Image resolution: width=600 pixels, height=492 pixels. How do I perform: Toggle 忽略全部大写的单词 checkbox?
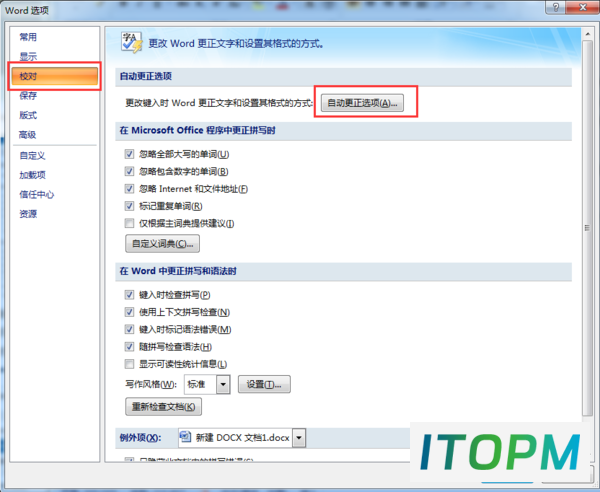(129, 154)
